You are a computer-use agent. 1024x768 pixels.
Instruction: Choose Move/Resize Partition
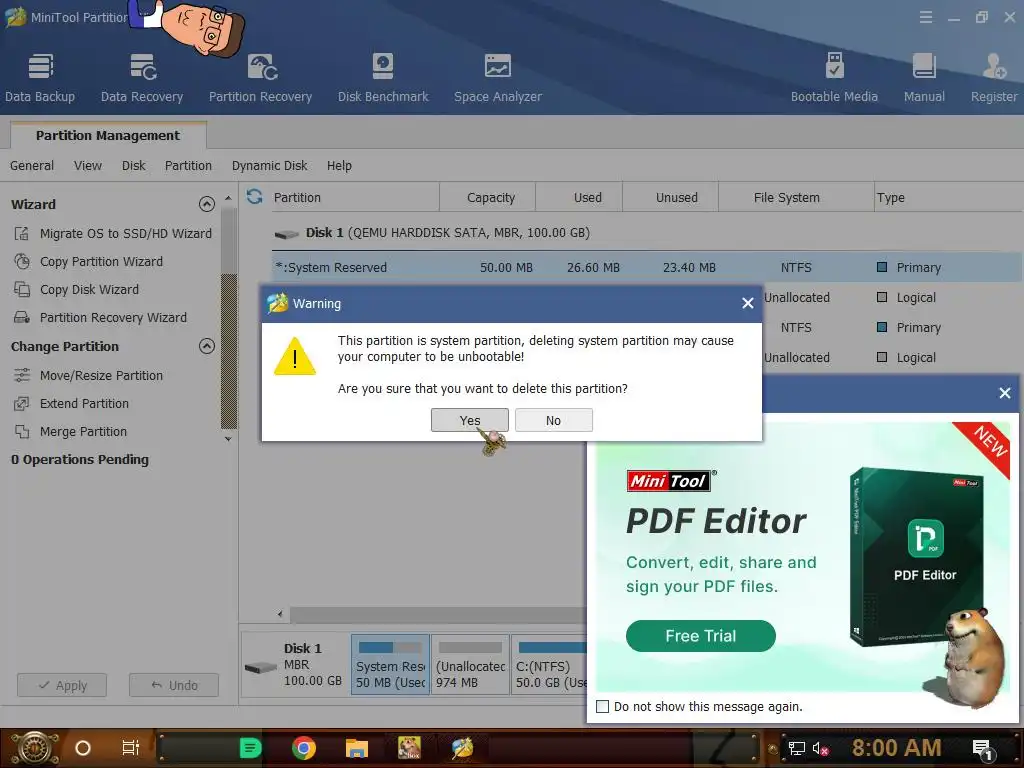[88, 376]
